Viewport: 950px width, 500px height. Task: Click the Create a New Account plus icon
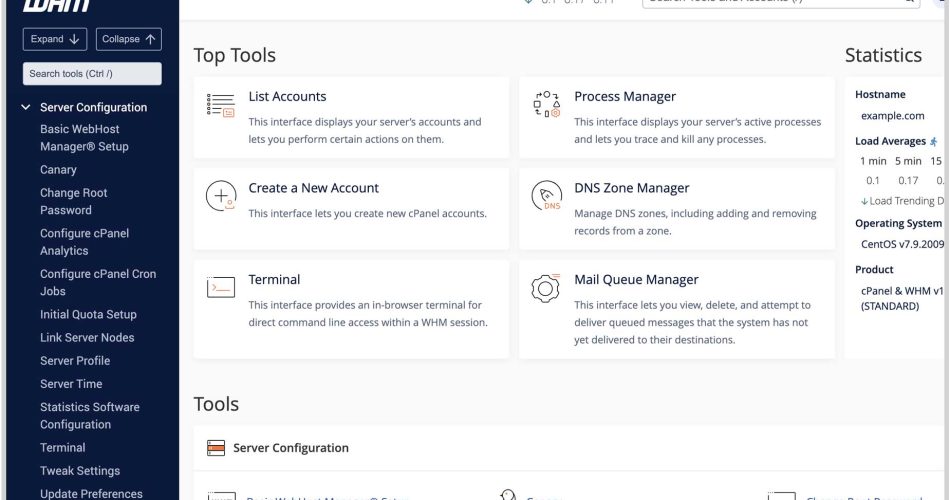click(221, 196)
